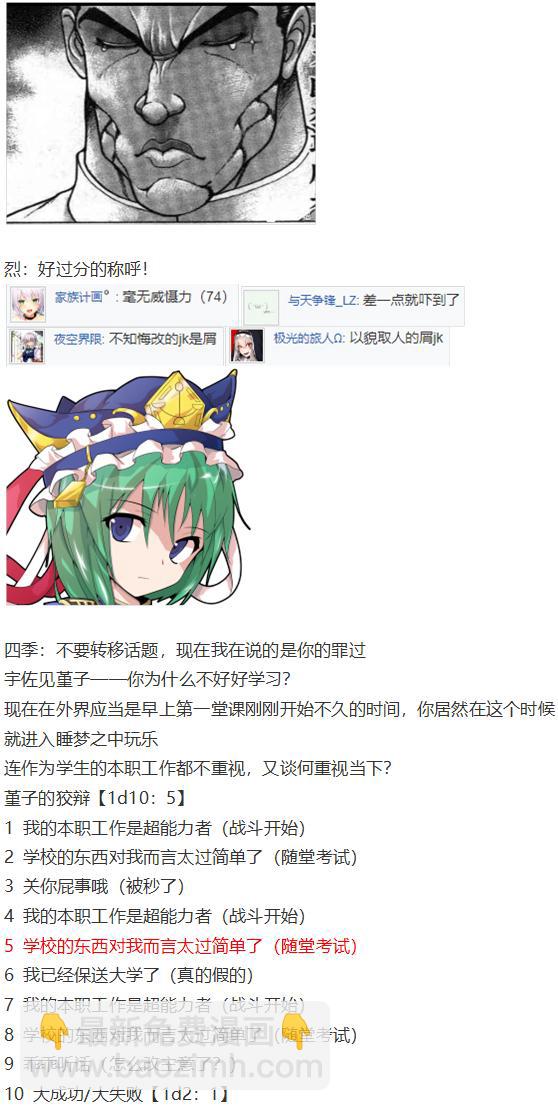Image resolution: width=558 pixels, height=1111 pixels.
Task: Select the red highlighted option 5 line
Action: 181,946
